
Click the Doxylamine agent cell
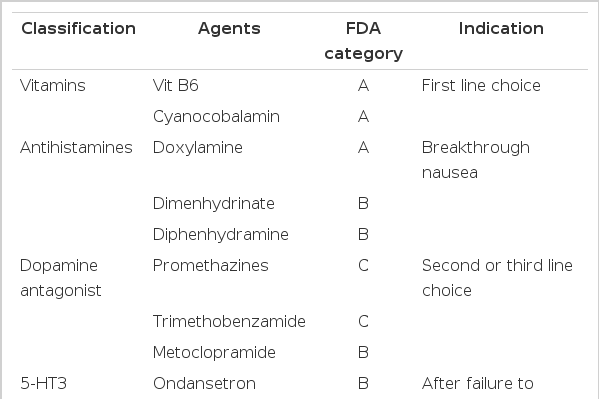[x=198, y=148]
